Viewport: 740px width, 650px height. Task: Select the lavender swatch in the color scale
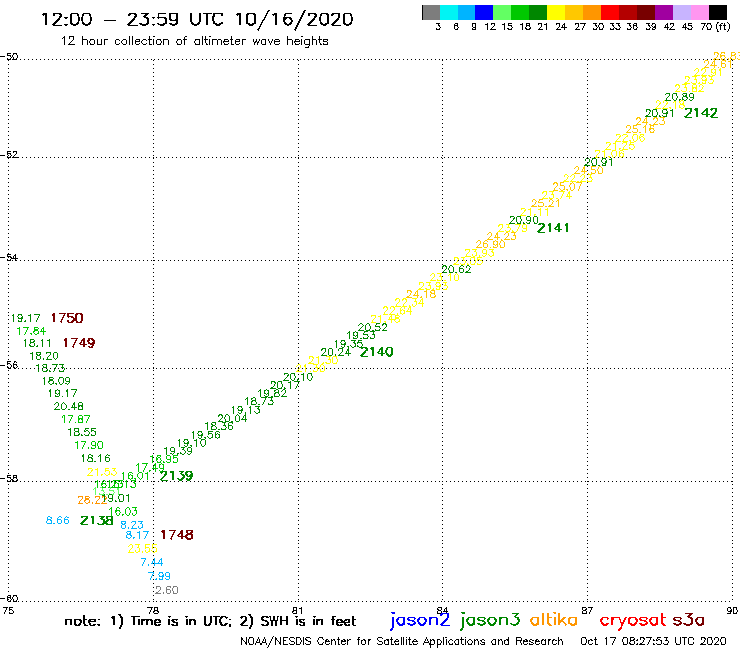tap(681, 12)
